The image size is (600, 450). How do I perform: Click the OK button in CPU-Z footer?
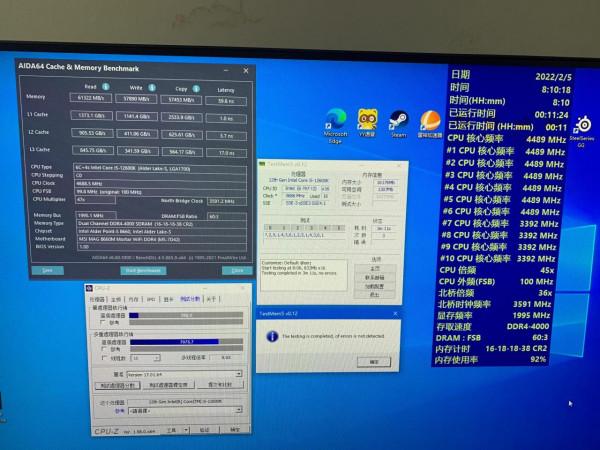(x=235, y=430)
